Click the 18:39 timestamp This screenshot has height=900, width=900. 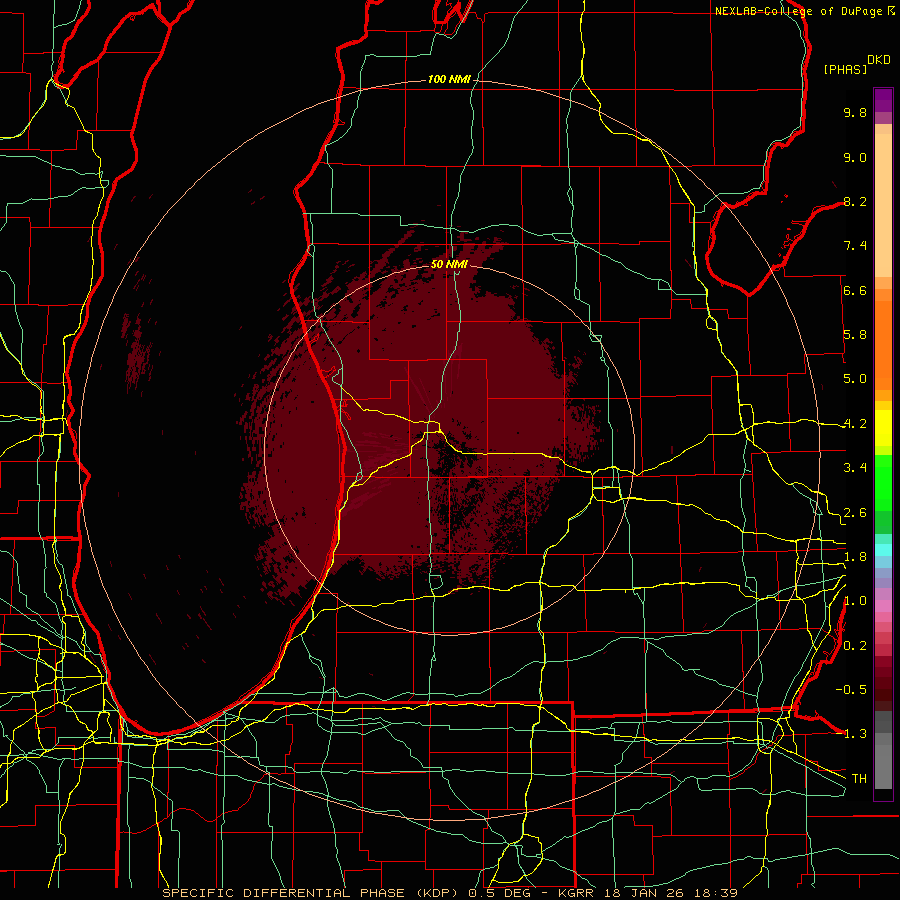716,893
